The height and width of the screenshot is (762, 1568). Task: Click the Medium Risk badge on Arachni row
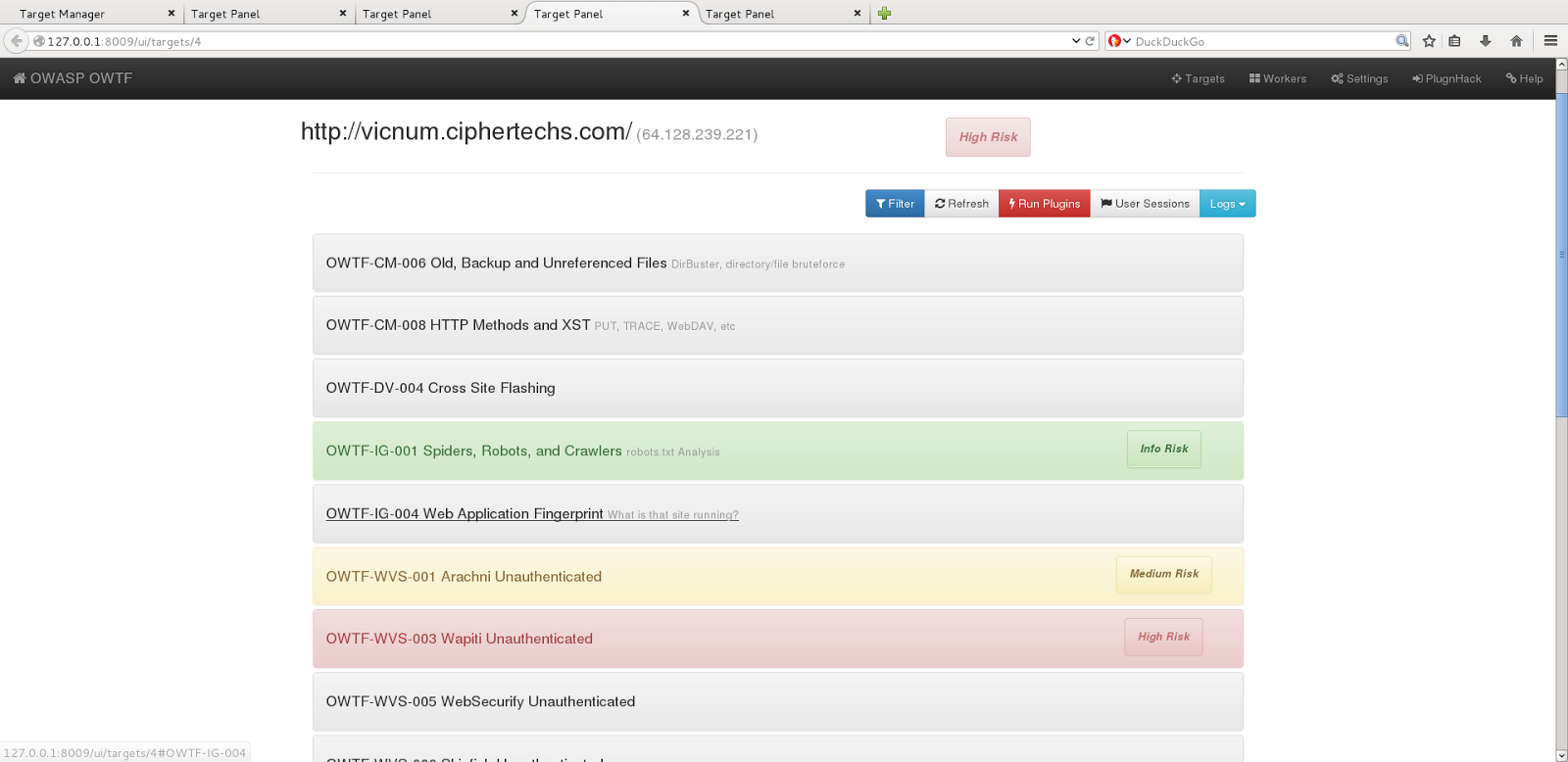pyautogui.click(x=1164, y=574)
